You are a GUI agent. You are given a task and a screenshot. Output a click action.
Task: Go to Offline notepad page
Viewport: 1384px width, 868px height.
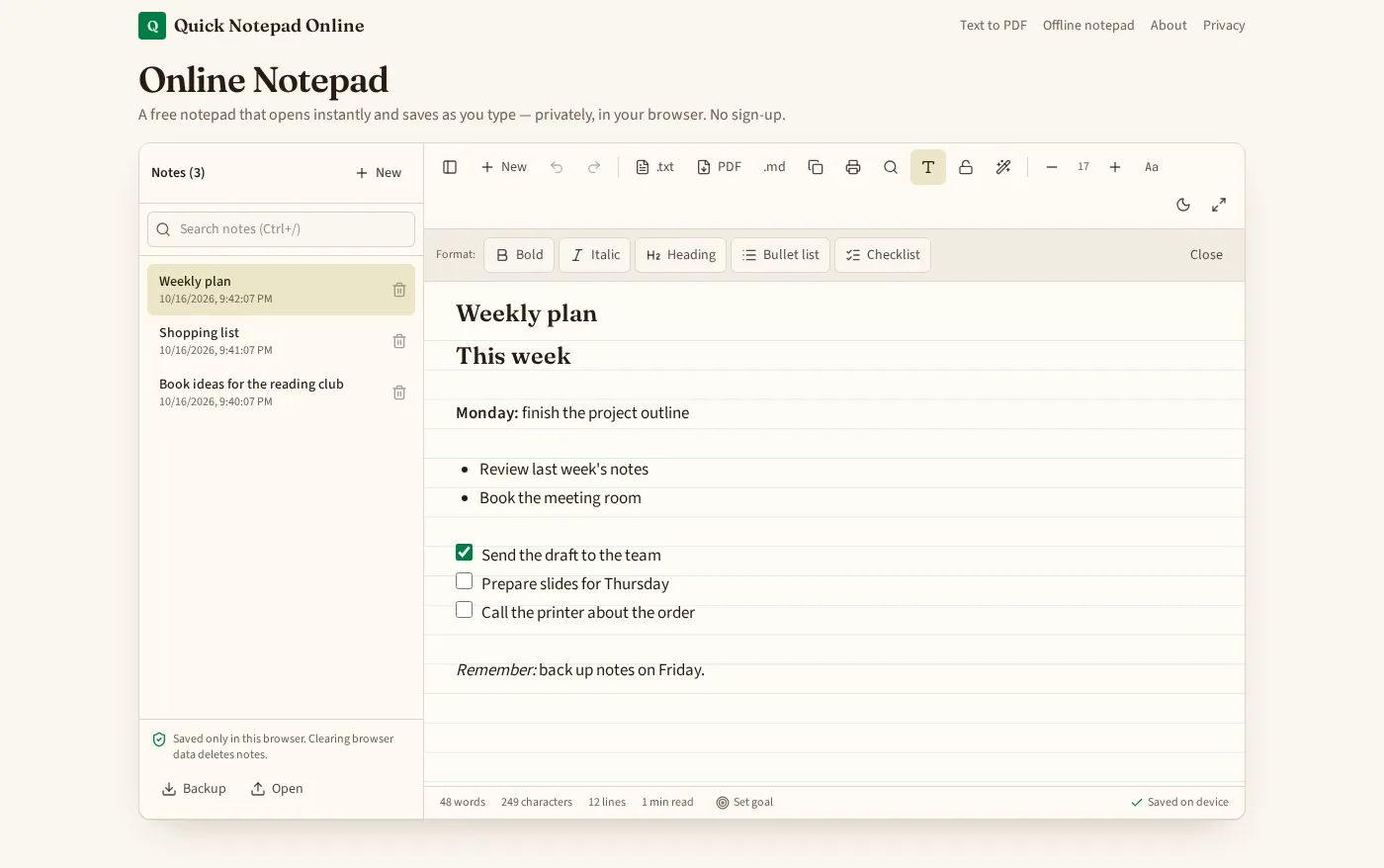pyautogui.click(x=1088, y=26)
